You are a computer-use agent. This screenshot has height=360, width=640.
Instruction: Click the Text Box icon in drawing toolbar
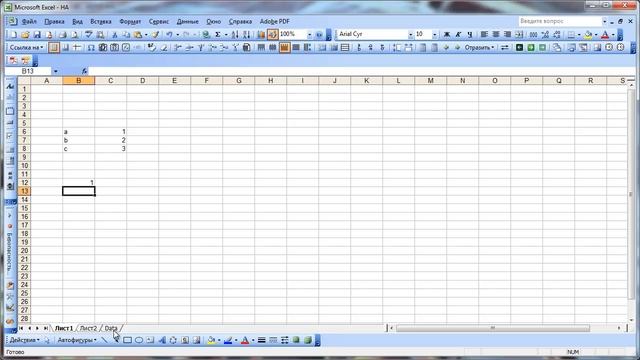(150, 340)
